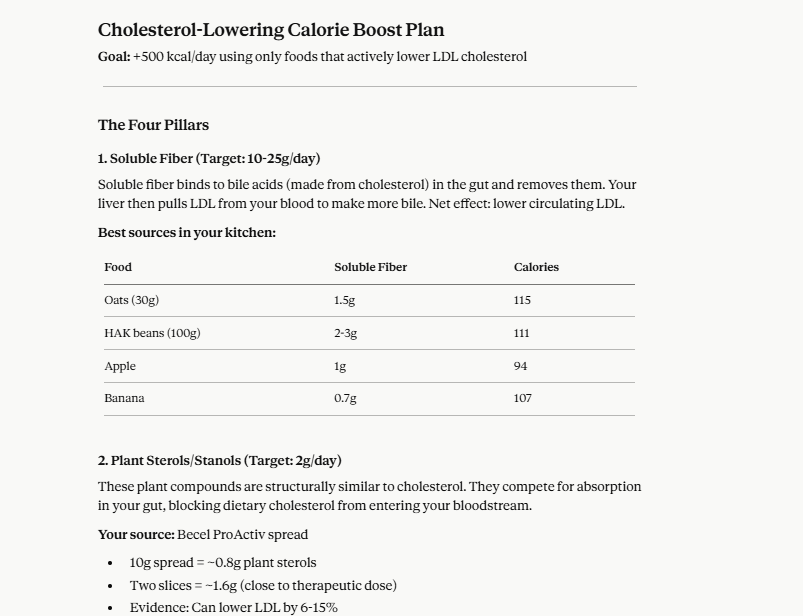This screenshot has height=616, width=803.
Task: Click the 2-3g soluble fiber value
Action: [x=346, y=333]
